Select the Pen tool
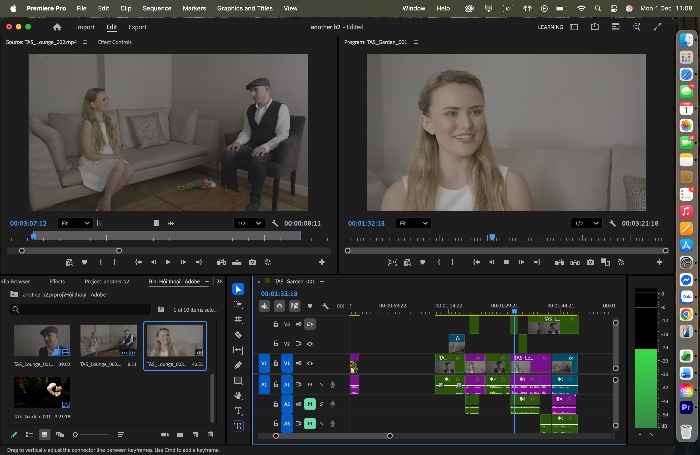 pyautogui.click(x=238, y=365)
